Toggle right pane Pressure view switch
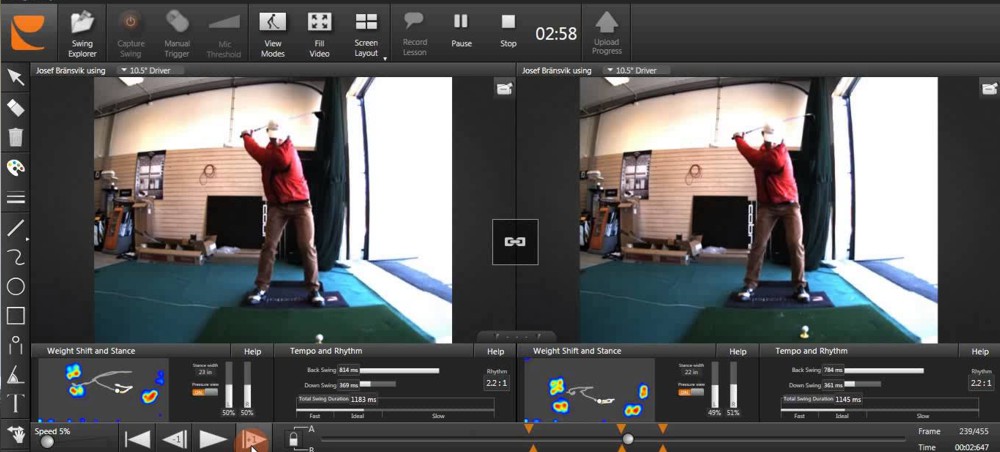 [x=684, y=391]
